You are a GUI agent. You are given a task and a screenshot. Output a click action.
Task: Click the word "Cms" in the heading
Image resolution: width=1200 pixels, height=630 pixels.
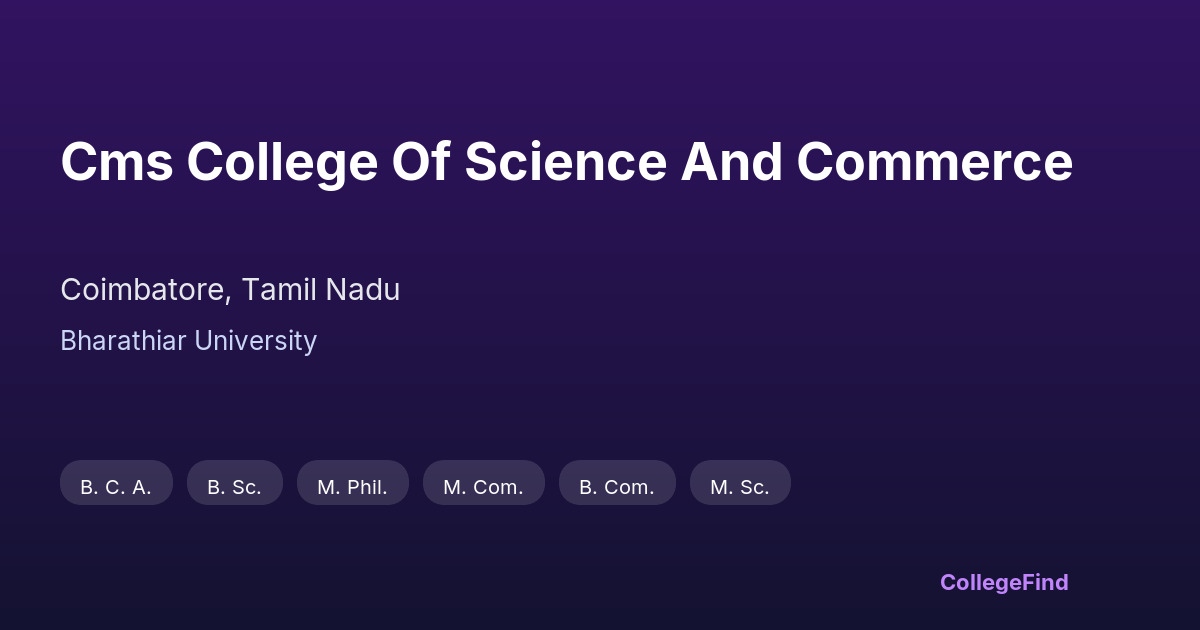[116, 162]
